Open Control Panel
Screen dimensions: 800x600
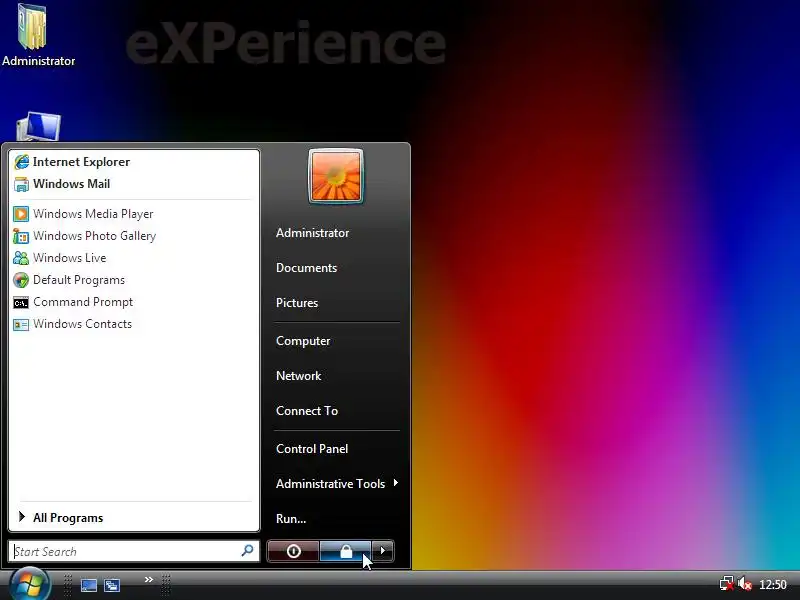[x=312, y=449]
